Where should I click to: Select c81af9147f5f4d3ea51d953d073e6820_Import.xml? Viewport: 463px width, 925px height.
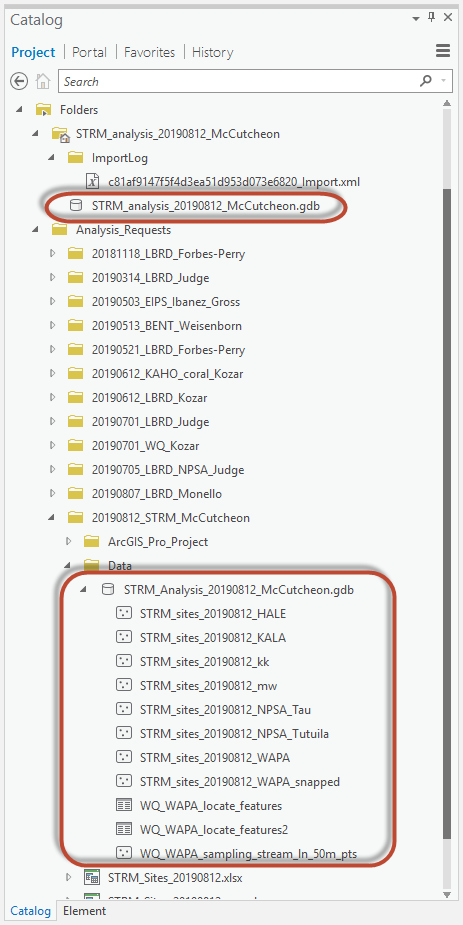(234, 182)
